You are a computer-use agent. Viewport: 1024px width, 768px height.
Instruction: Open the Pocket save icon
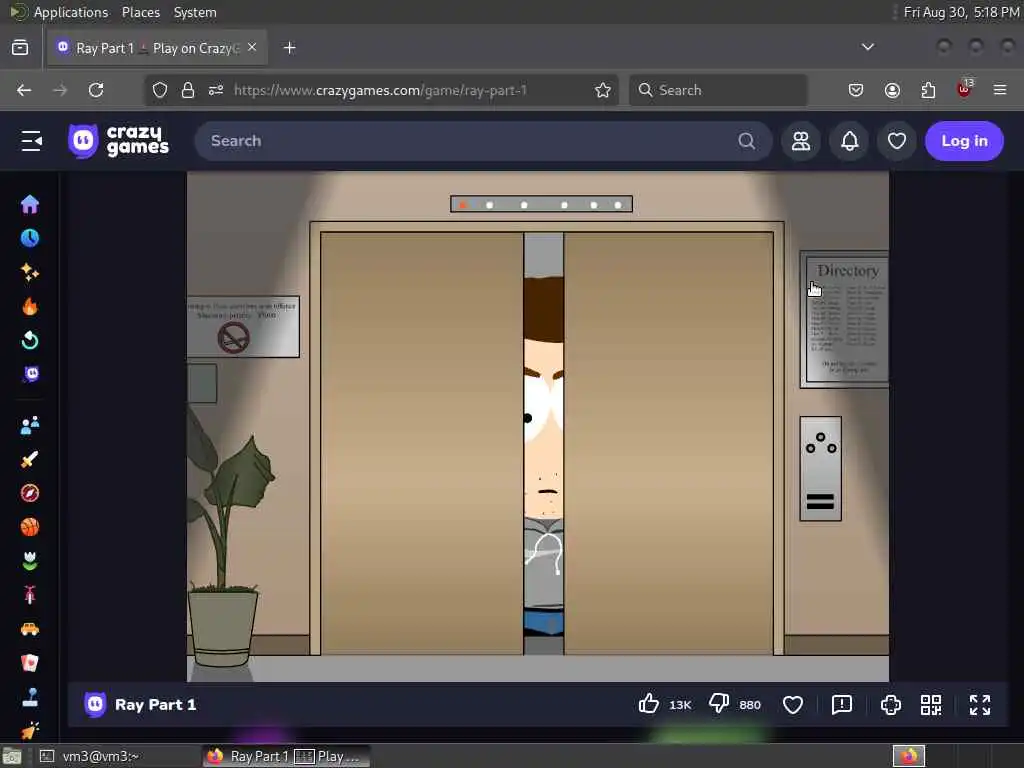(x=856, y=90)
